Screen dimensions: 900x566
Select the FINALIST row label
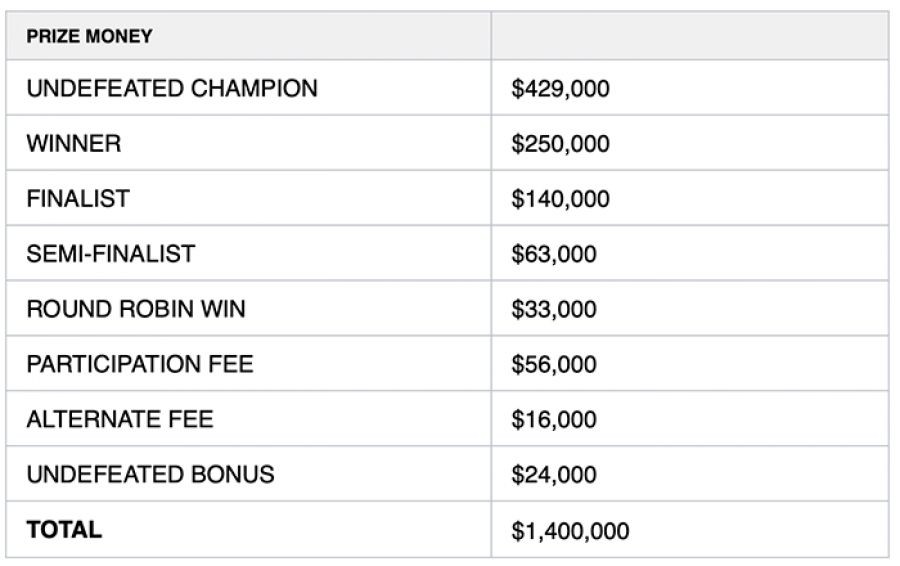pyautogui.click(x=78, y=198)
